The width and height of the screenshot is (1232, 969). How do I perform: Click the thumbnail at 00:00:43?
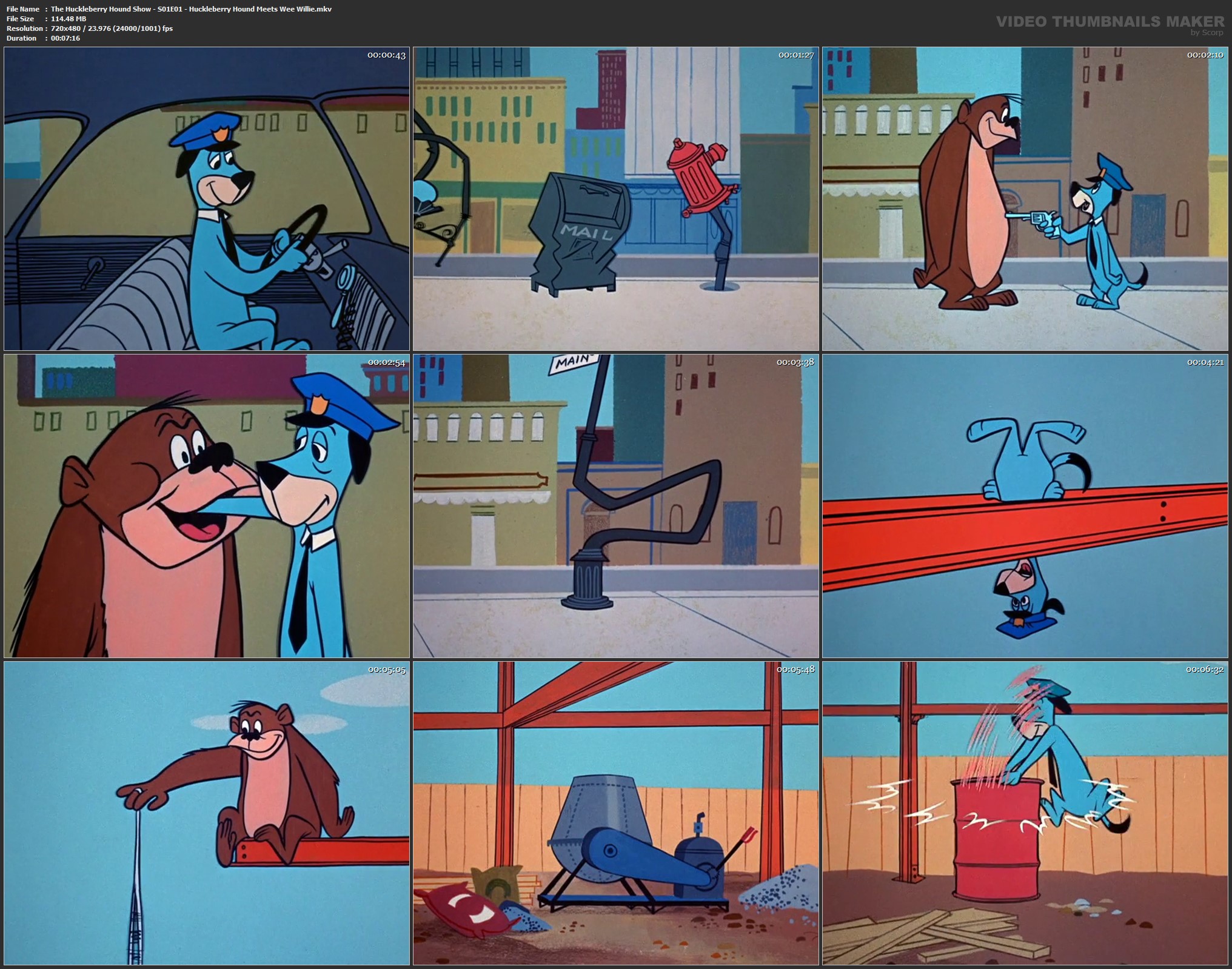point(206,199)
